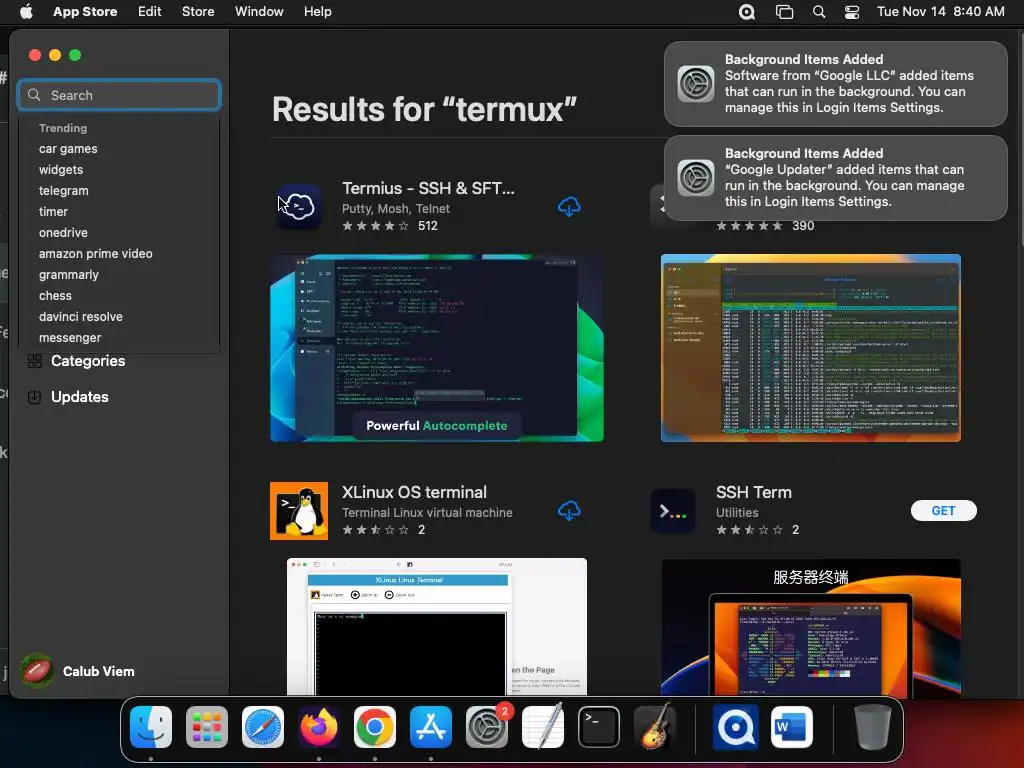Open Firefox from the Dock
Image resolution: width=1024 pixels, height=768 pixels.
[x=319, y=727]
